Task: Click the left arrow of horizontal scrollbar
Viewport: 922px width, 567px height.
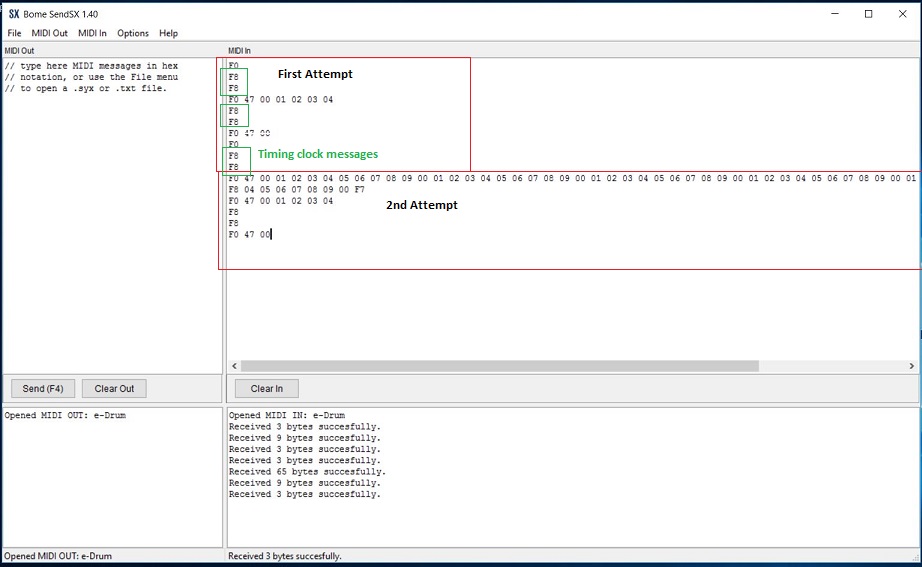Action: [x=235, y=366]
